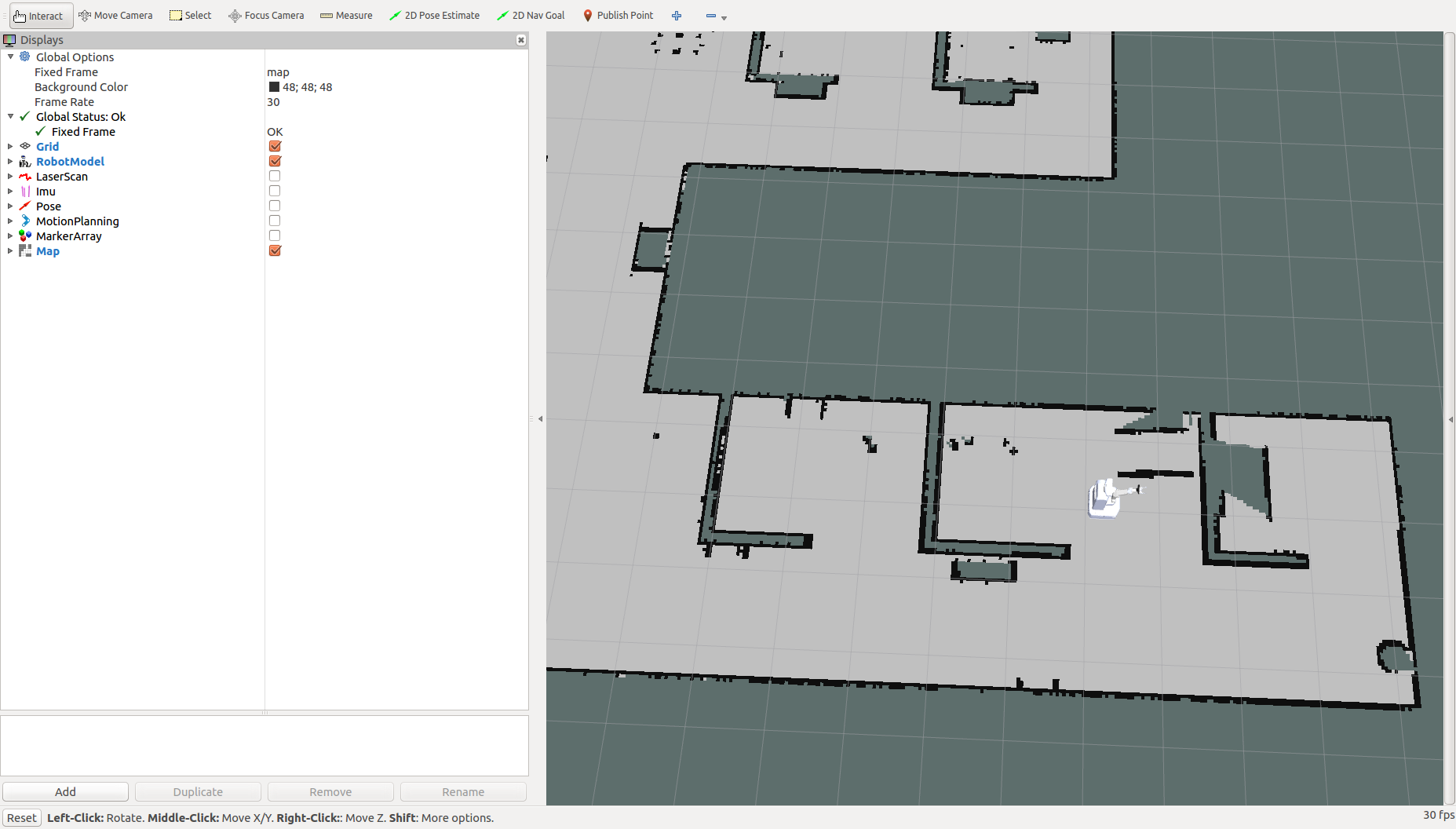Close the Displays panel
1456x829 pixels.
tap(521, 40)
